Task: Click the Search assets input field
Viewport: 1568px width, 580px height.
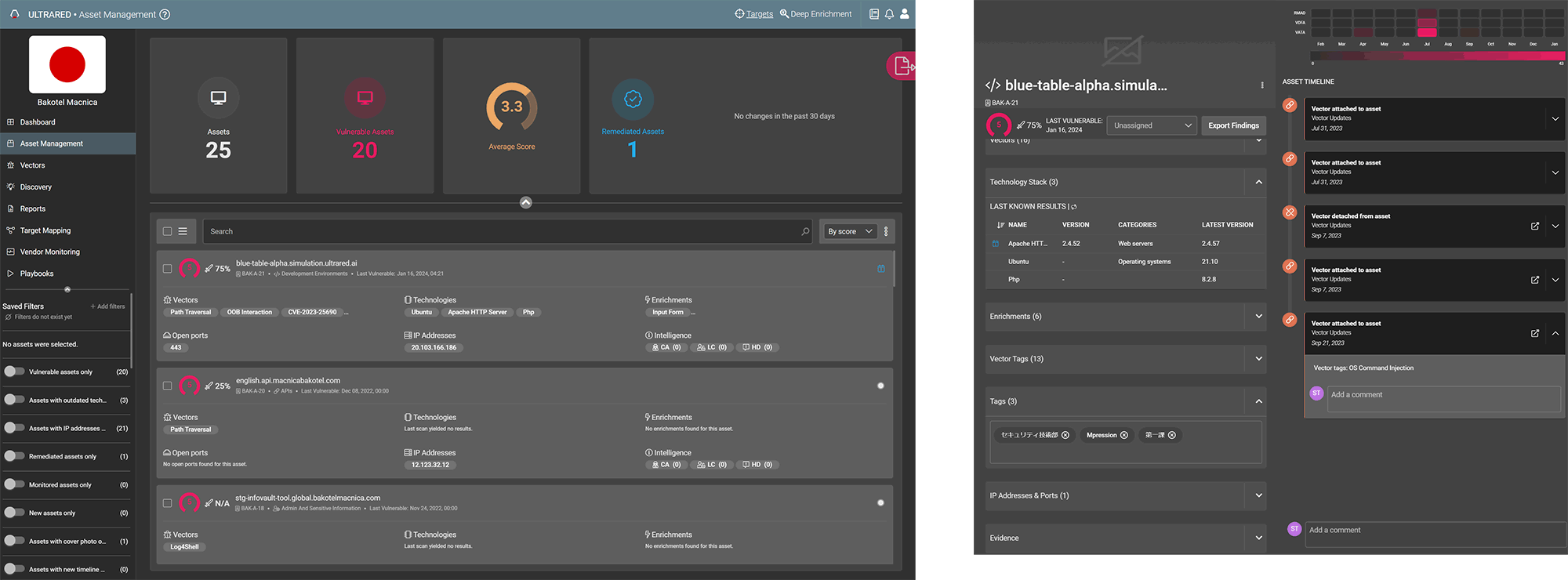Action: (x=509, y=231)
